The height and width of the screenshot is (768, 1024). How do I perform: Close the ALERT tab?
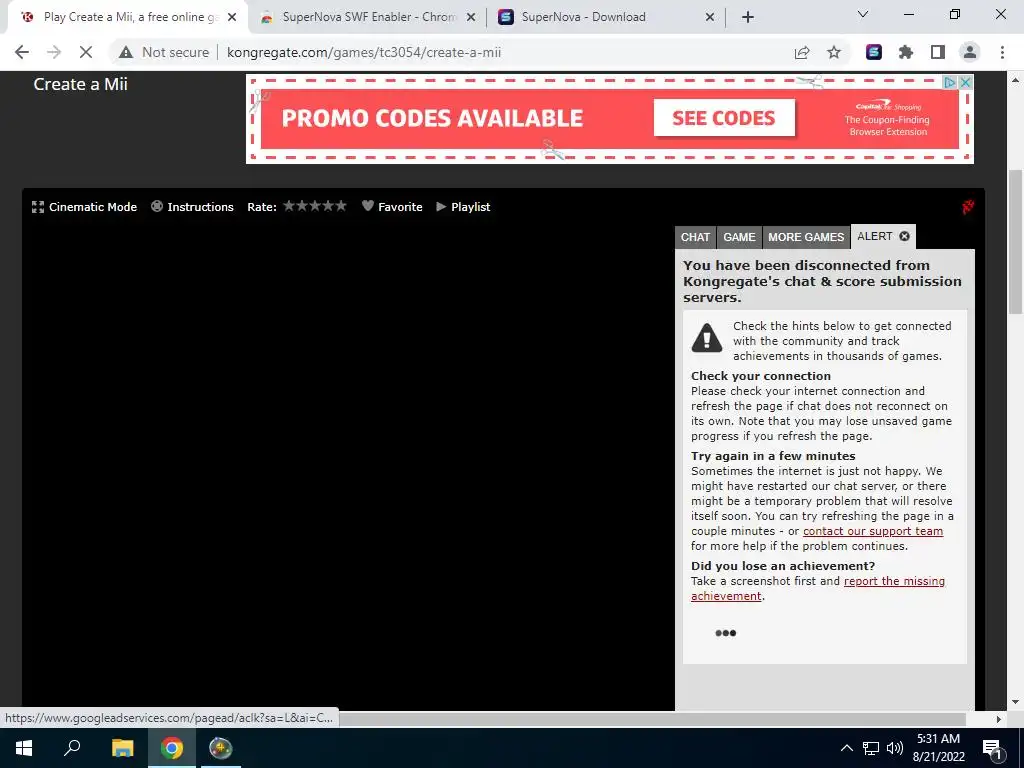tap(904, 236)
